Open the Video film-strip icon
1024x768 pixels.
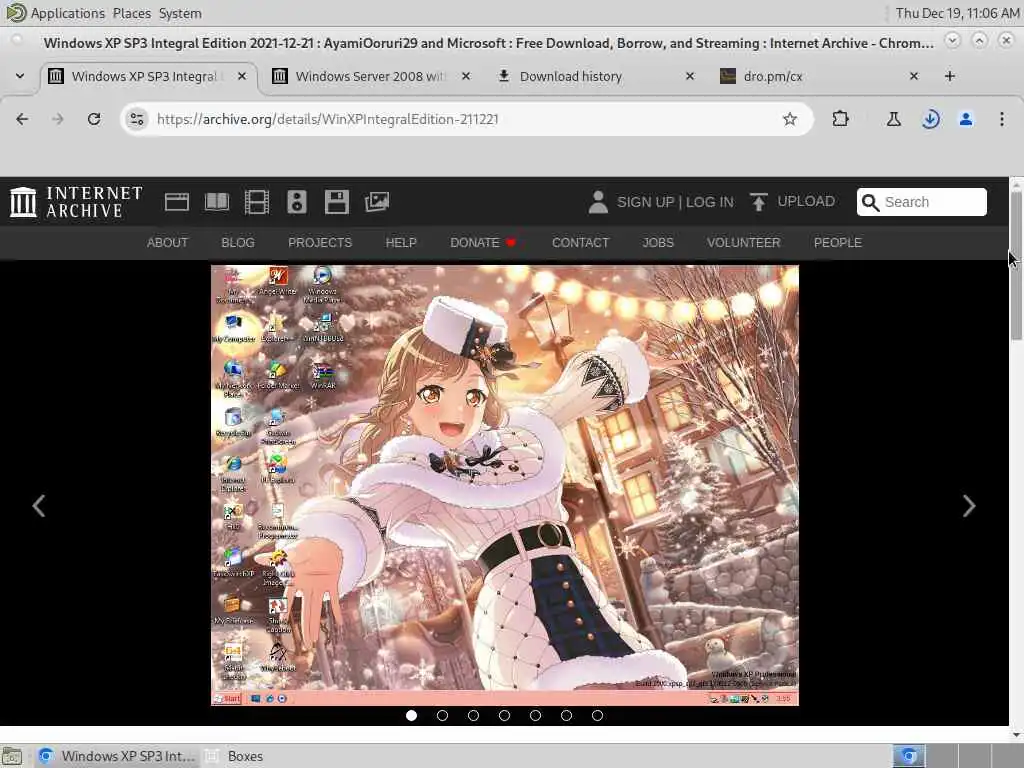pyautogui.click(x=257, y=202)
